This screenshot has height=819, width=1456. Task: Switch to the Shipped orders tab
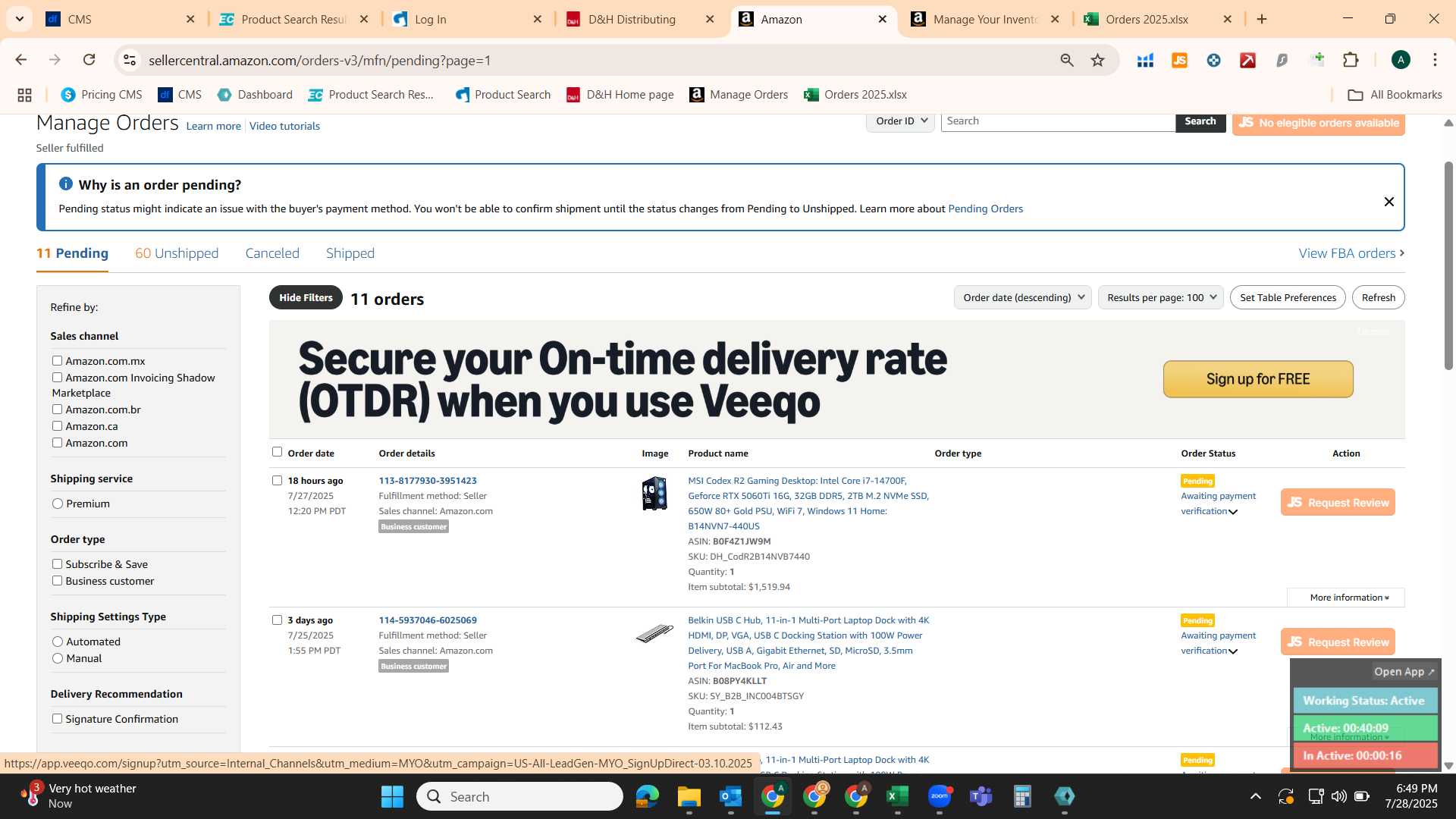tap(350, 253)
